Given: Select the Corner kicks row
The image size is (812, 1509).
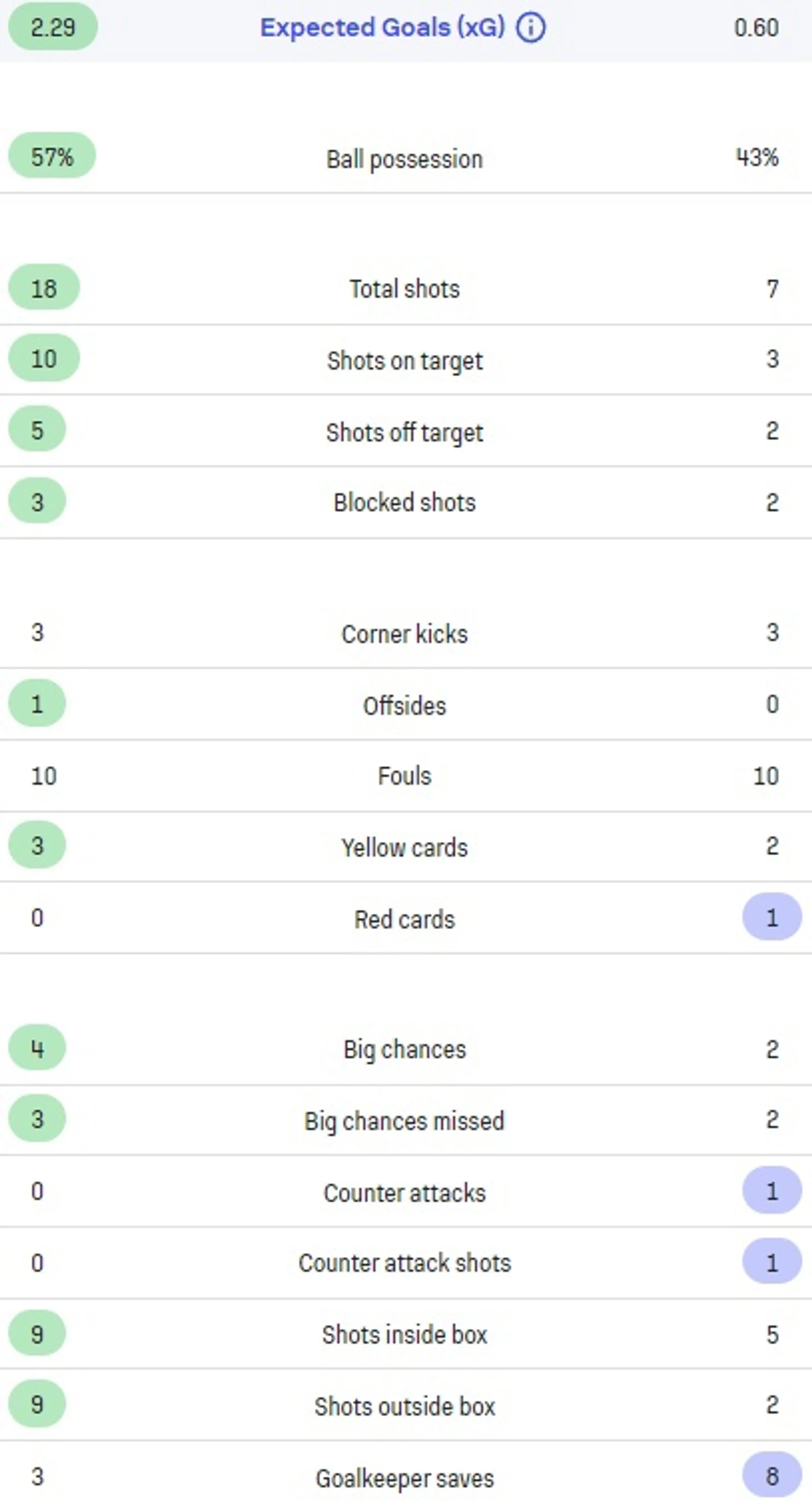Looking at the screenshot, I should (x=405, y=633).
